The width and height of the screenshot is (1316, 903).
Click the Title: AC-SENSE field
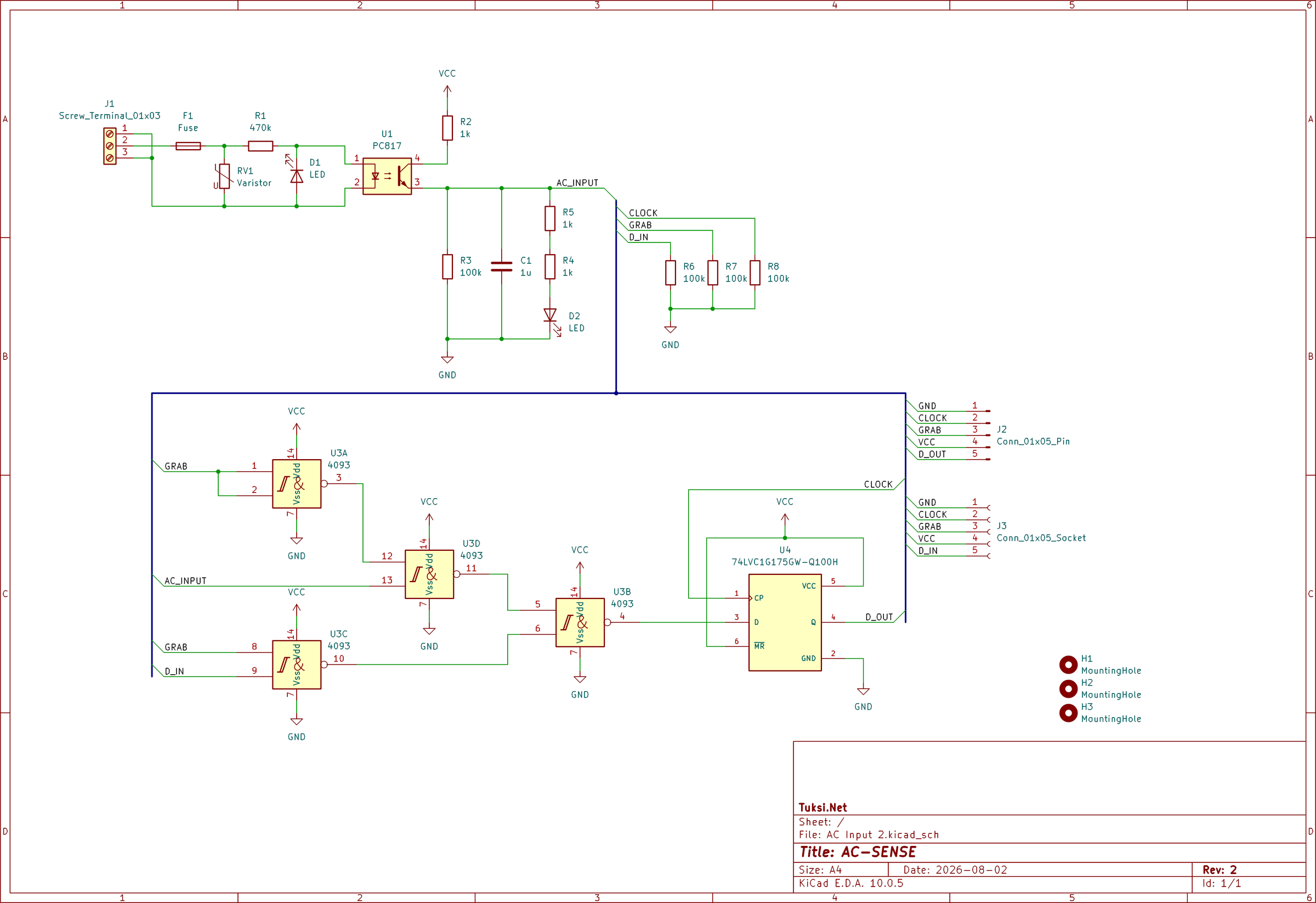click(858, 852)
